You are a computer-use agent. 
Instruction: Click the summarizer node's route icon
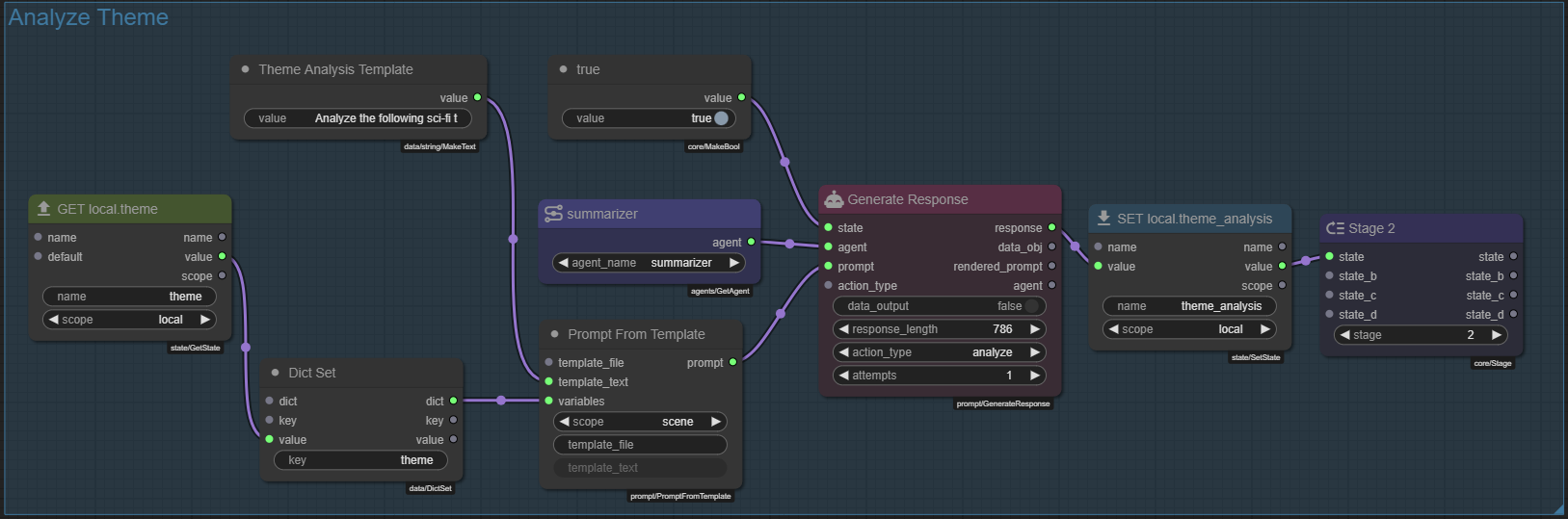(x=553, y=214)
